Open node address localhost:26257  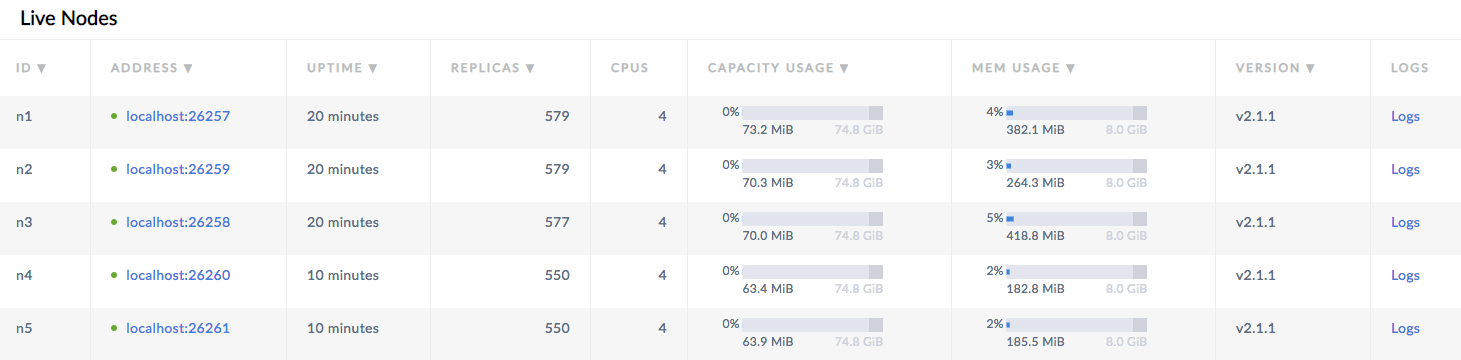pyautogui.click(x=178, y=116)
